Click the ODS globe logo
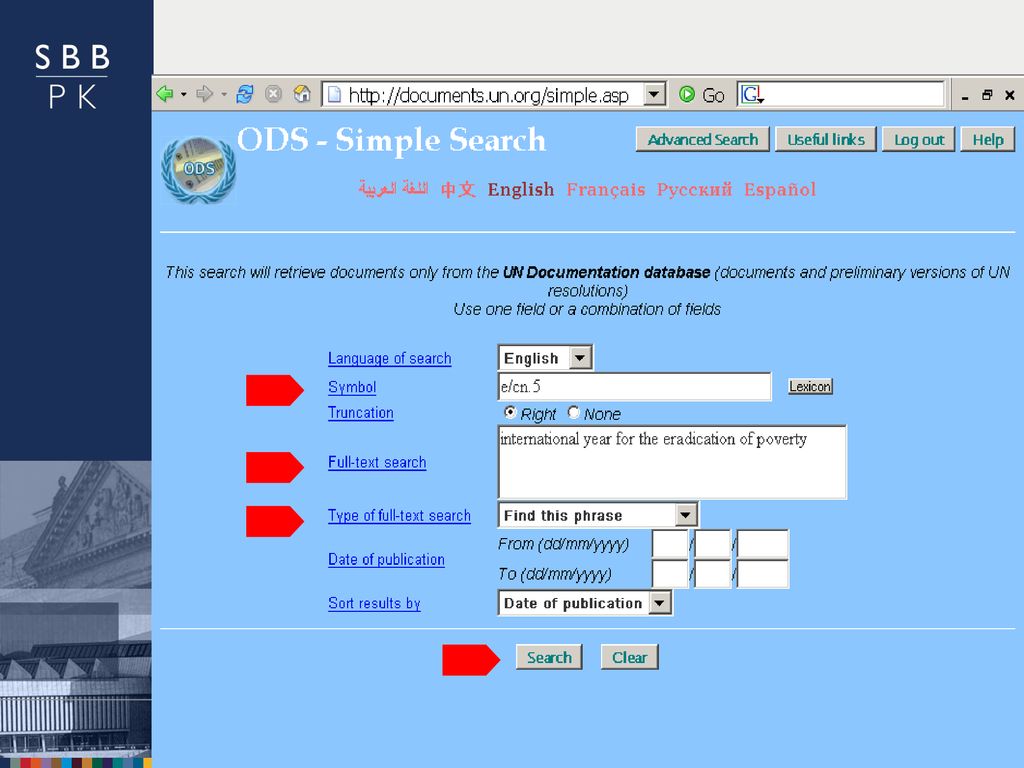 [199, 169]
